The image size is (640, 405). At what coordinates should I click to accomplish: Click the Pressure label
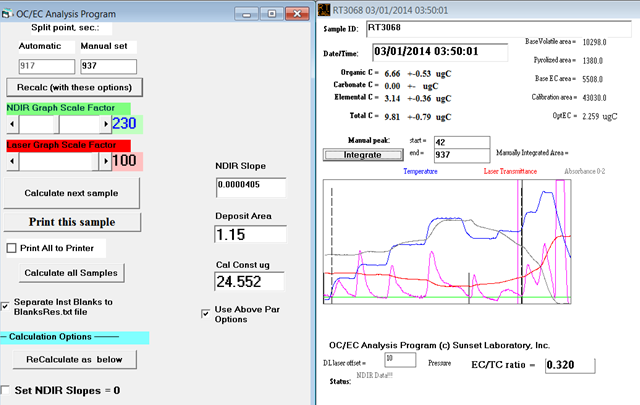click(440, 363)
